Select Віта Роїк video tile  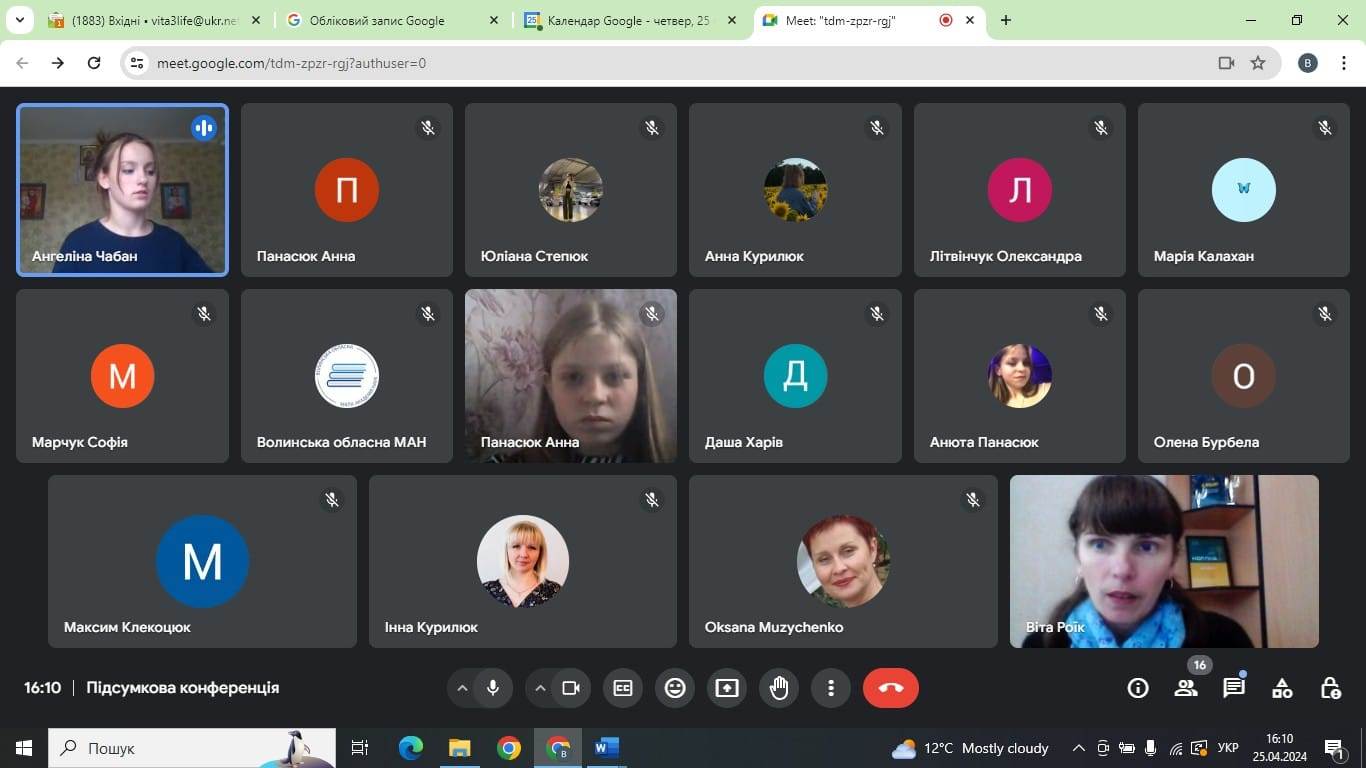(1164, 561)
